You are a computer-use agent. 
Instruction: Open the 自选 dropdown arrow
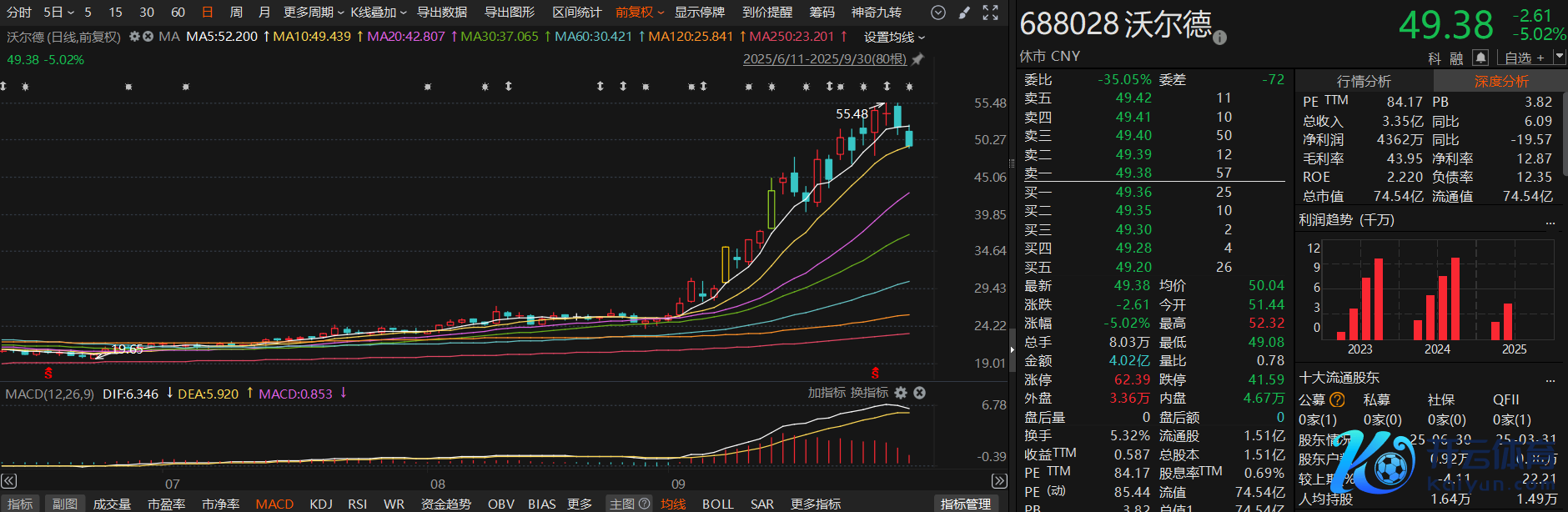[x=1559, y=58]
